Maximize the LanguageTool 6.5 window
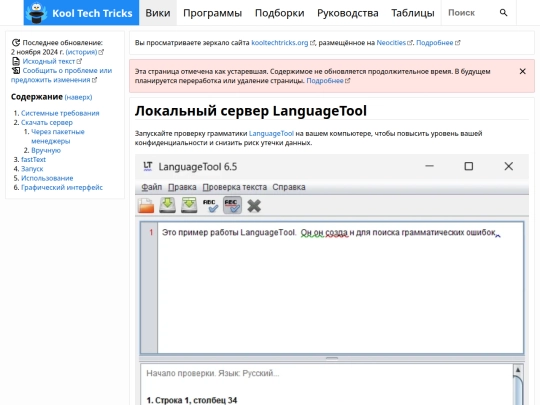The image size is (540, 405). tap(468, 166)
